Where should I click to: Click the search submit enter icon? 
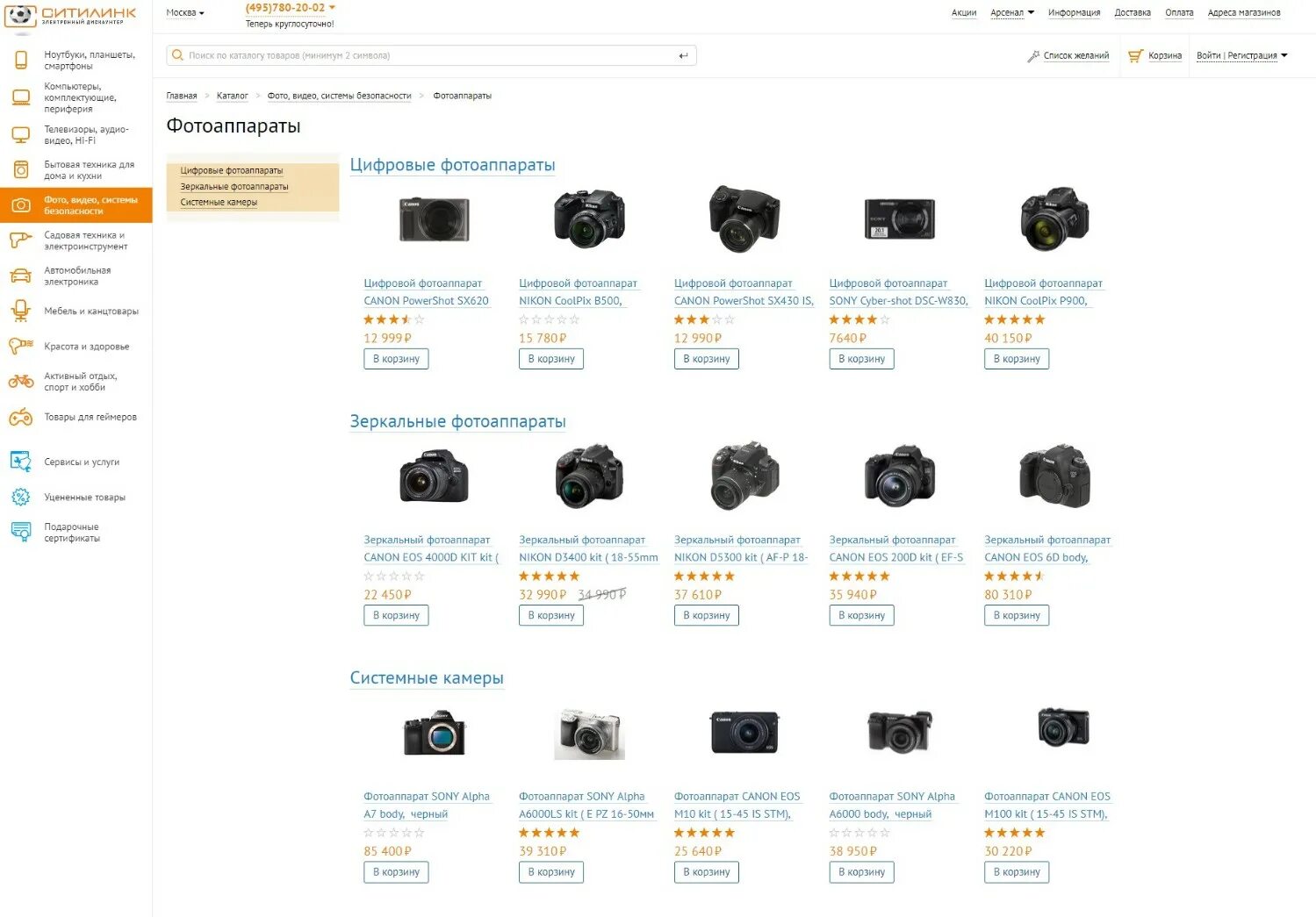[683, 56]
